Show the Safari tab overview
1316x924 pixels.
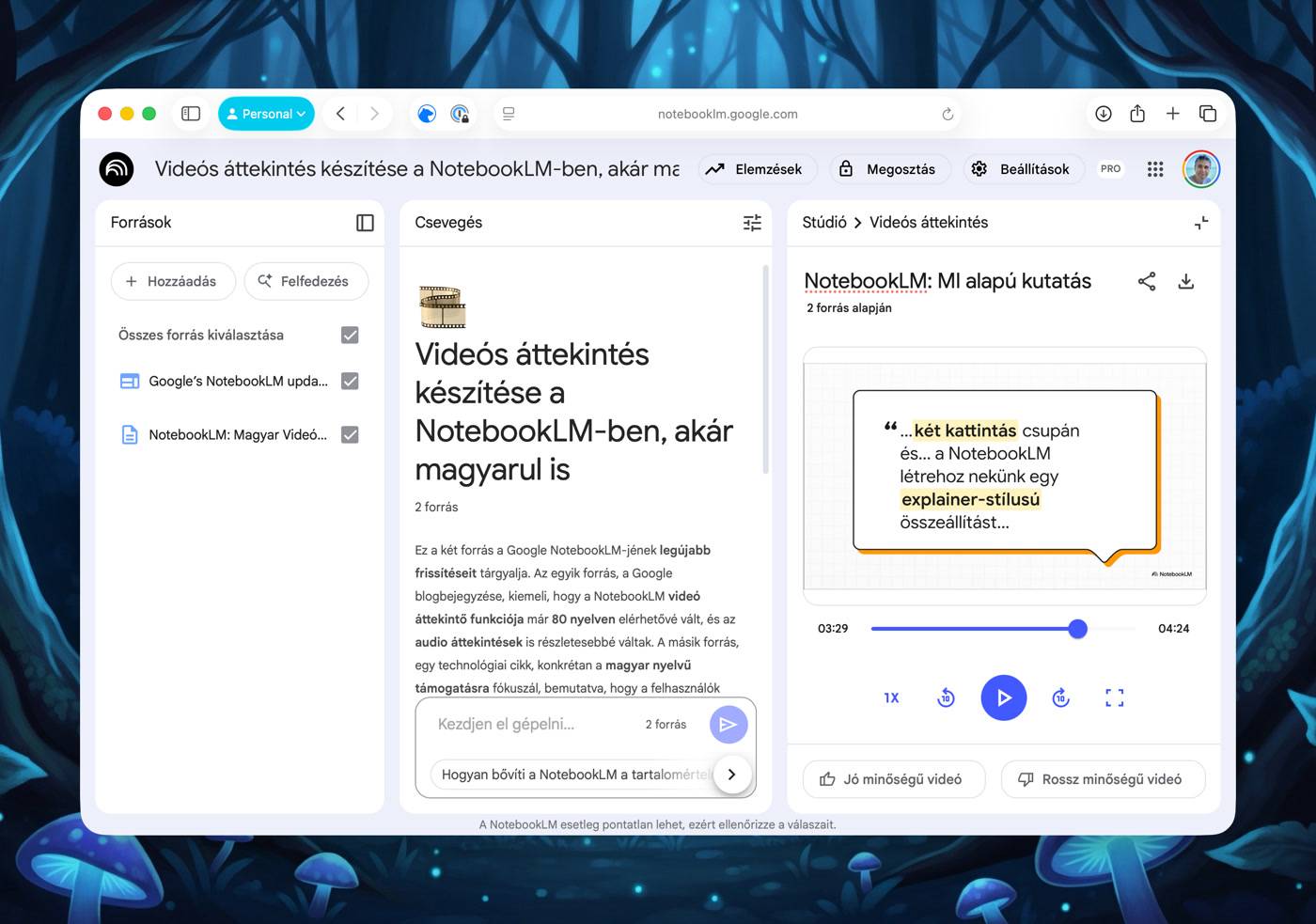1208,114
